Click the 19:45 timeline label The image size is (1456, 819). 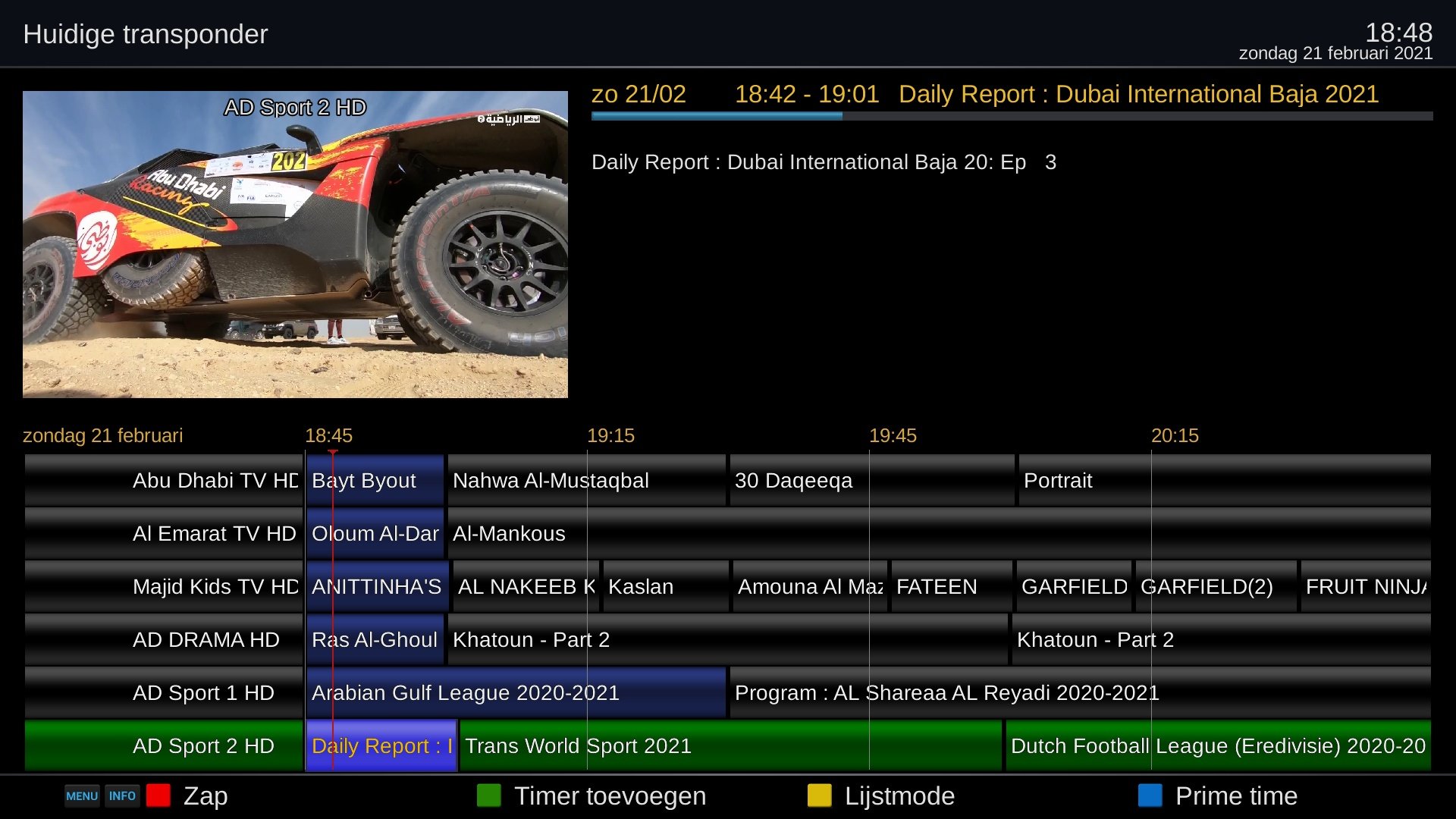click(893, 435)
